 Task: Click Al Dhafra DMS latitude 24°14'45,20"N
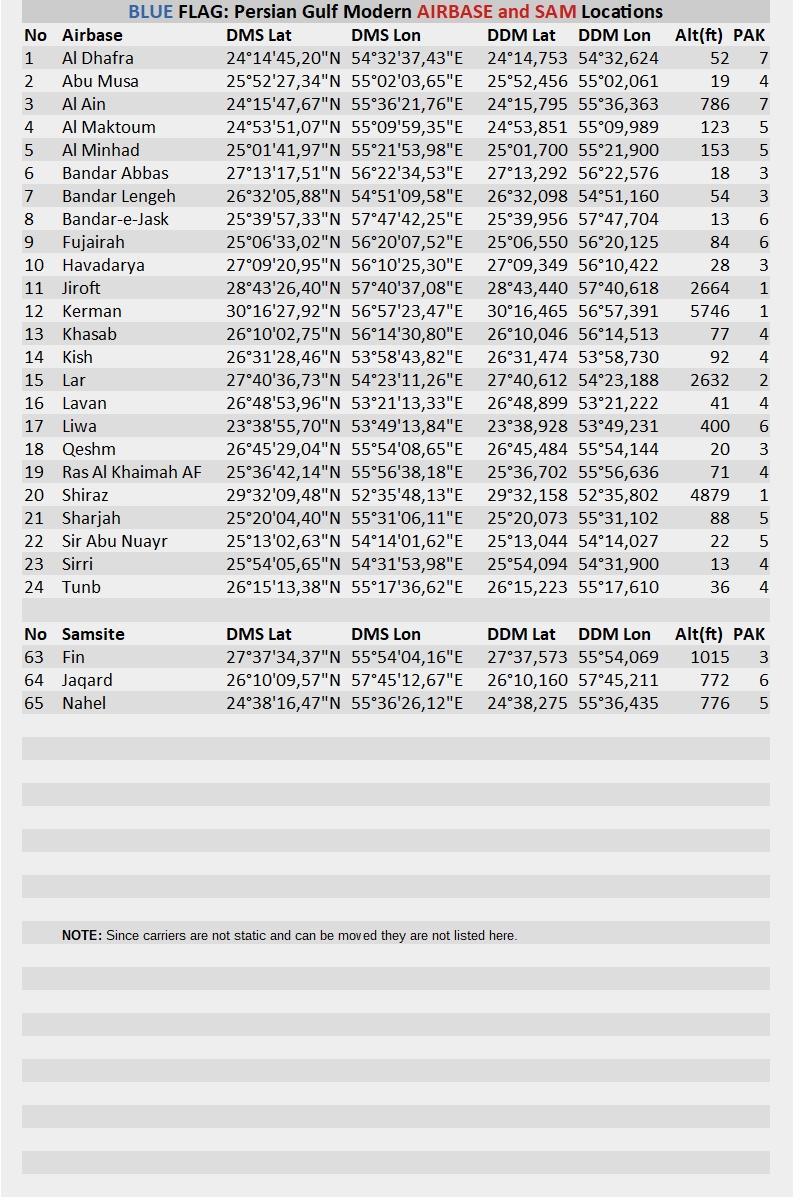click(x=283, y=58)
